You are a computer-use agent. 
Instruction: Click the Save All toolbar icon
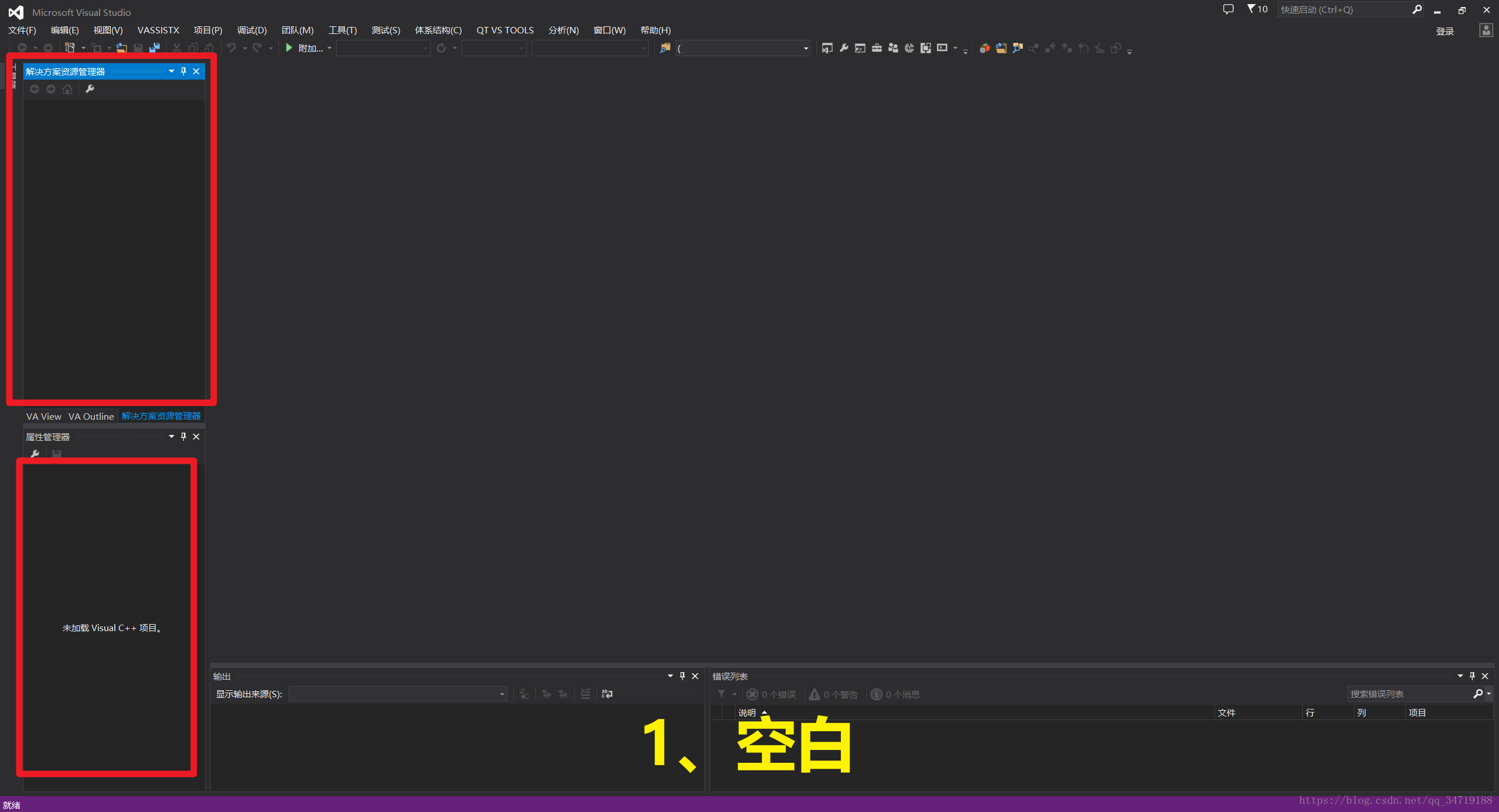point(155,48)
